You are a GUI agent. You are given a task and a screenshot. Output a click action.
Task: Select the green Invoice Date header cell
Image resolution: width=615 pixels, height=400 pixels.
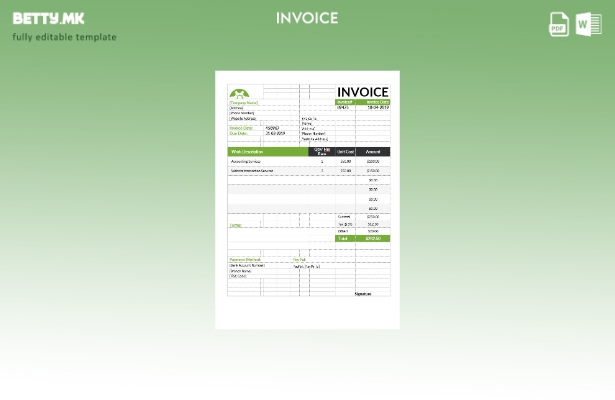pos(377,102)
